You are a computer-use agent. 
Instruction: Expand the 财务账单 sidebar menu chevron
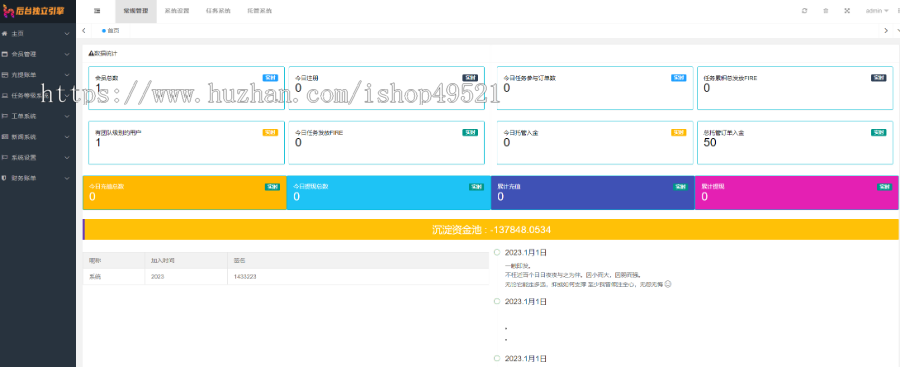click(x=67, y=179)
